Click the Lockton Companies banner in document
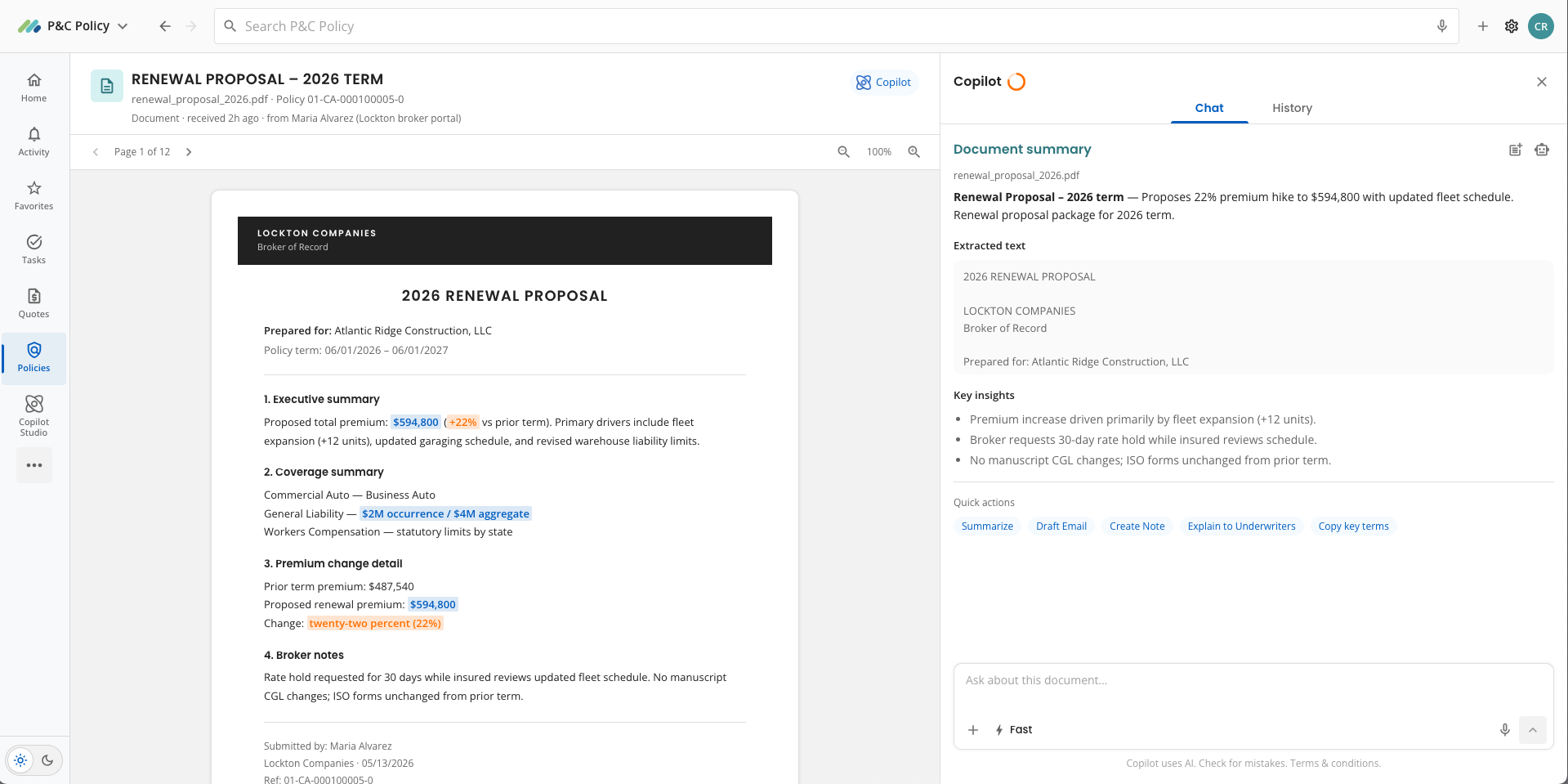This screenshot has width=1568, height=784. (505, 240)
